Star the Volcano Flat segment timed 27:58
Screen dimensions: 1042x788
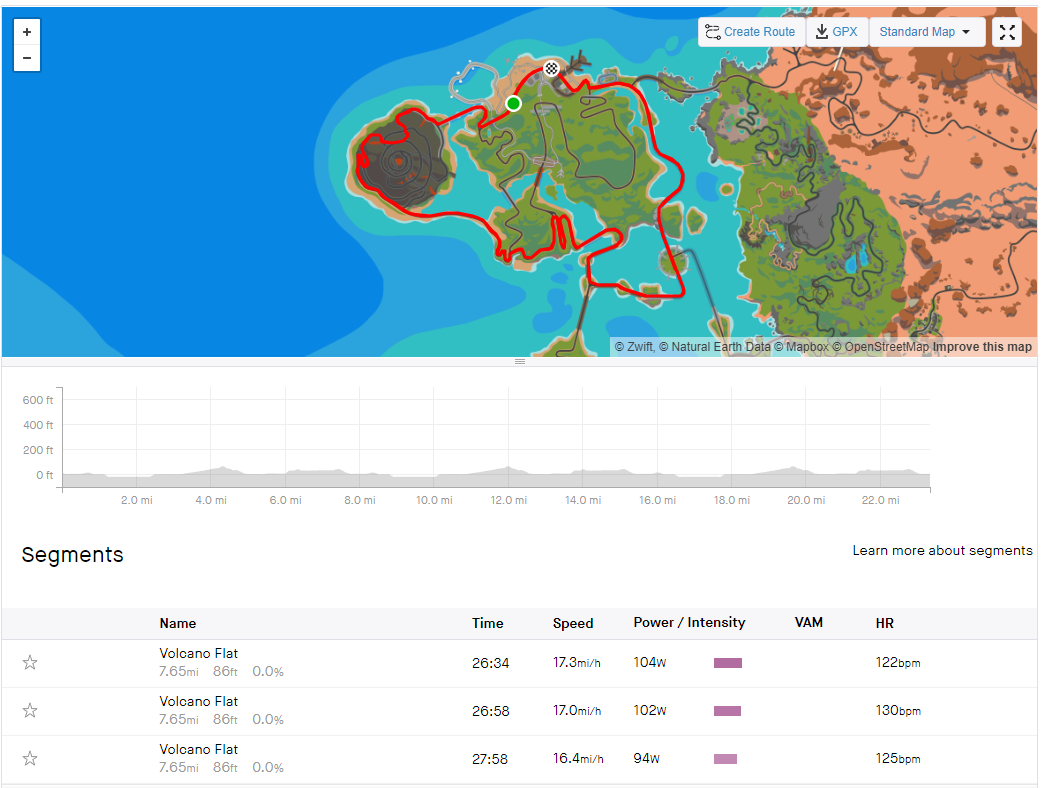coord(30,758)
